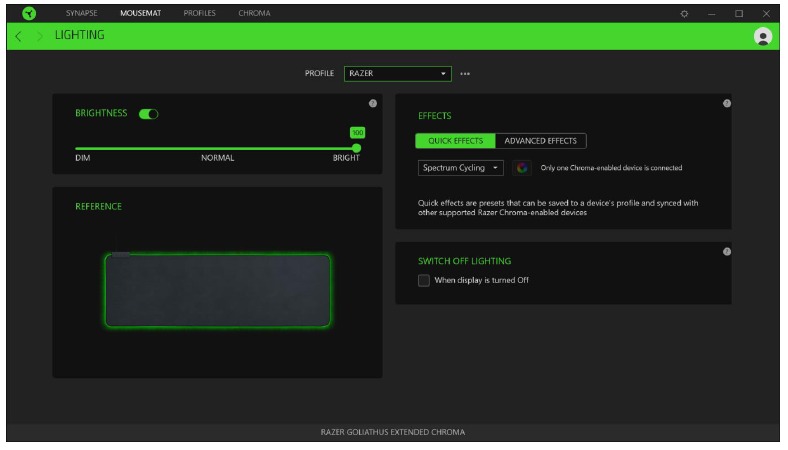
Task: Select the MOUSEMAT tab
Action: (x=141, y=13)
